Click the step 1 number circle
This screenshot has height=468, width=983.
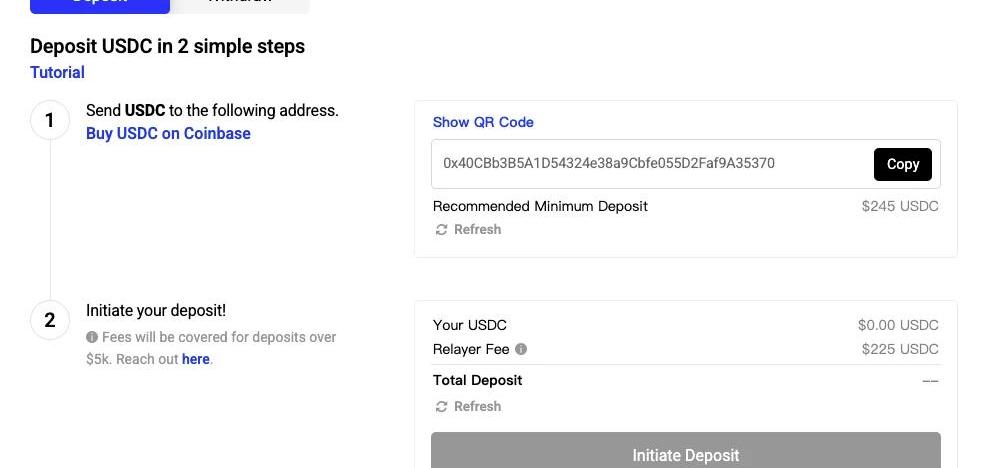(50, 121)
